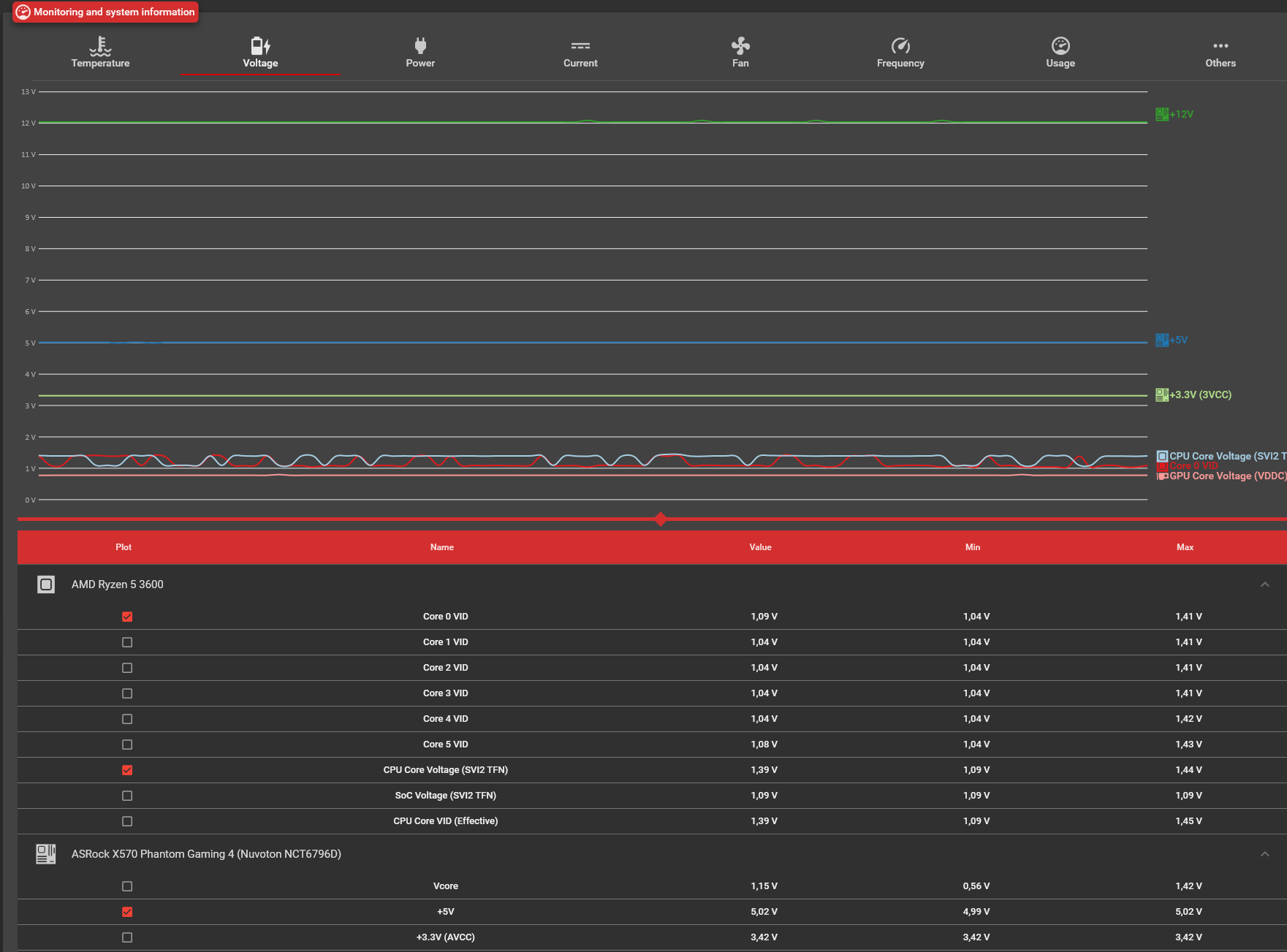
Task: Open the Others three-dot icon
Action: point(1220,45)
